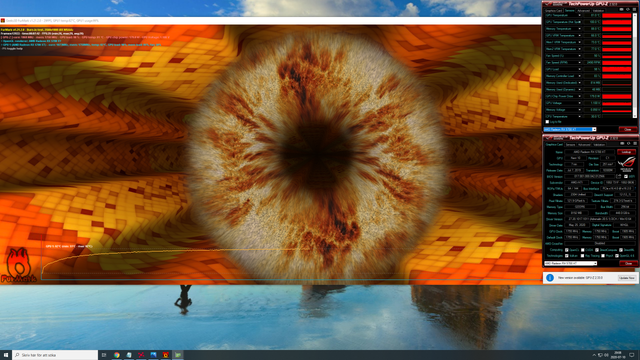Open the GPU Voltage sensor dropdown arrow
This screenshot has width=640, height=360.
click(x=579, y=103)
